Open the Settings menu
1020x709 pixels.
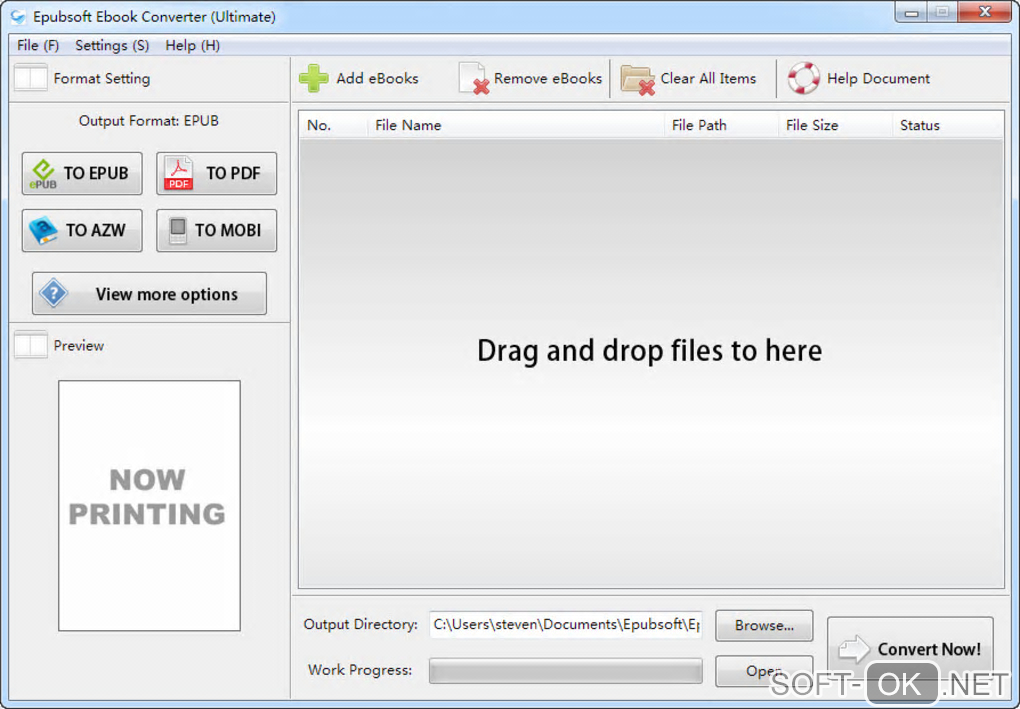coord(112,46)
